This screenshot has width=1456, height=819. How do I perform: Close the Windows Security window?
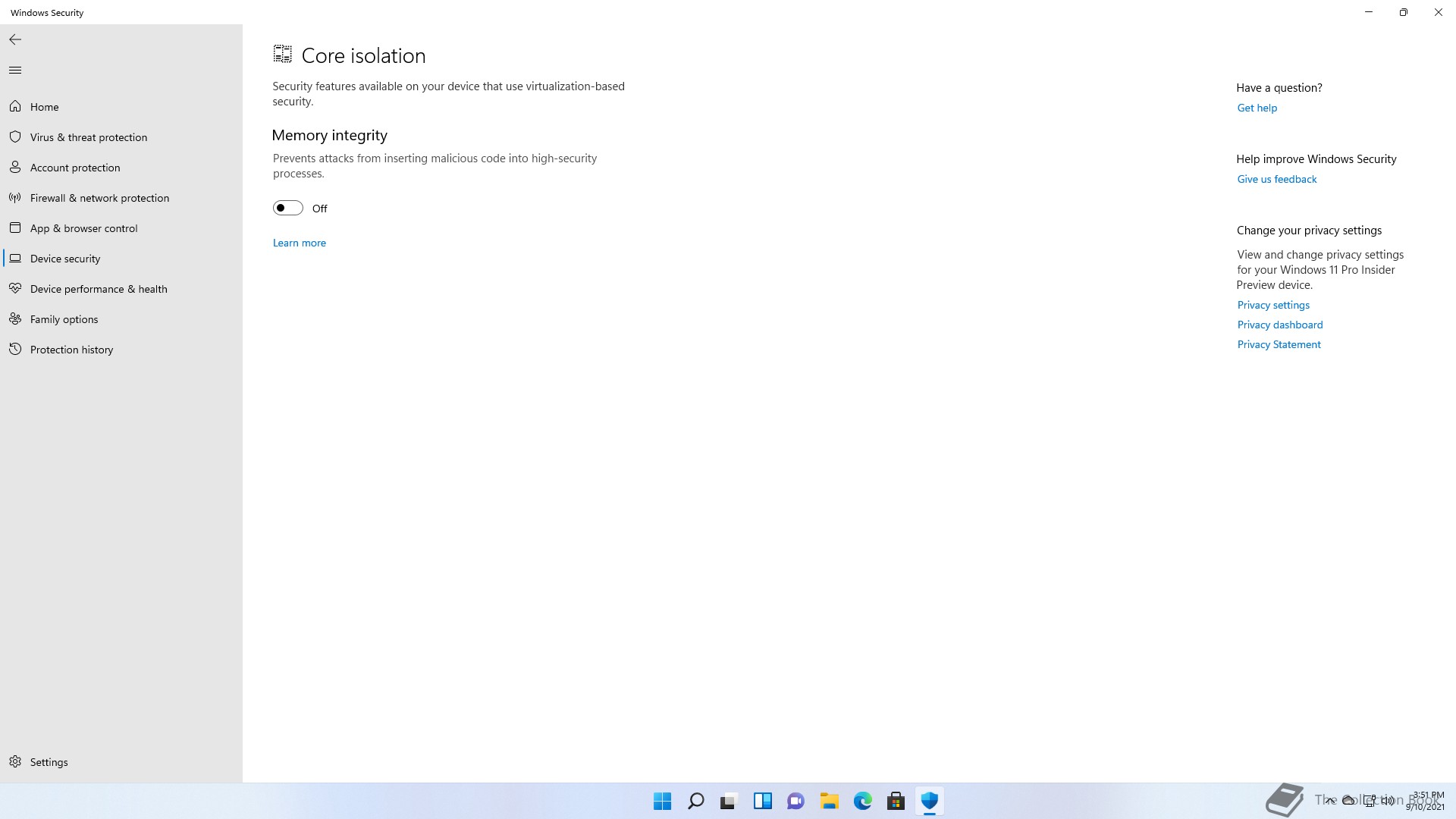1439,12
